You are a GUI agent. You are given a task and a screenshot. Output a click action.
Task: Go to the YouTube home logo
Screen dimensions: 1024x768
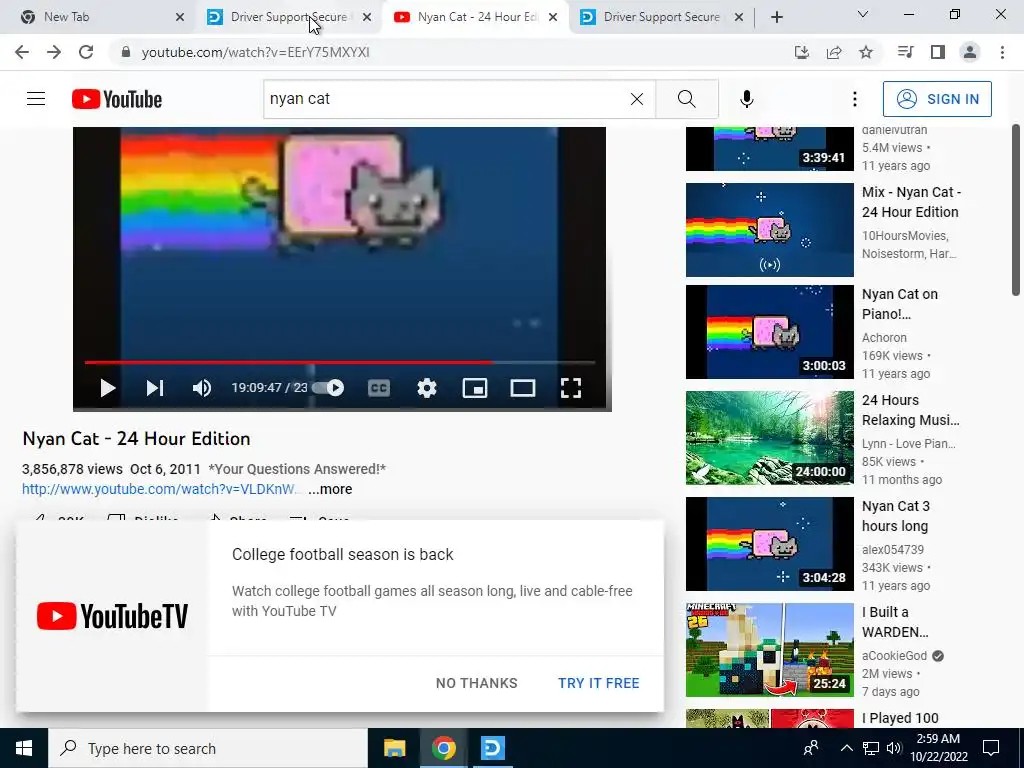pyautogui.click(x=117, y=99)
